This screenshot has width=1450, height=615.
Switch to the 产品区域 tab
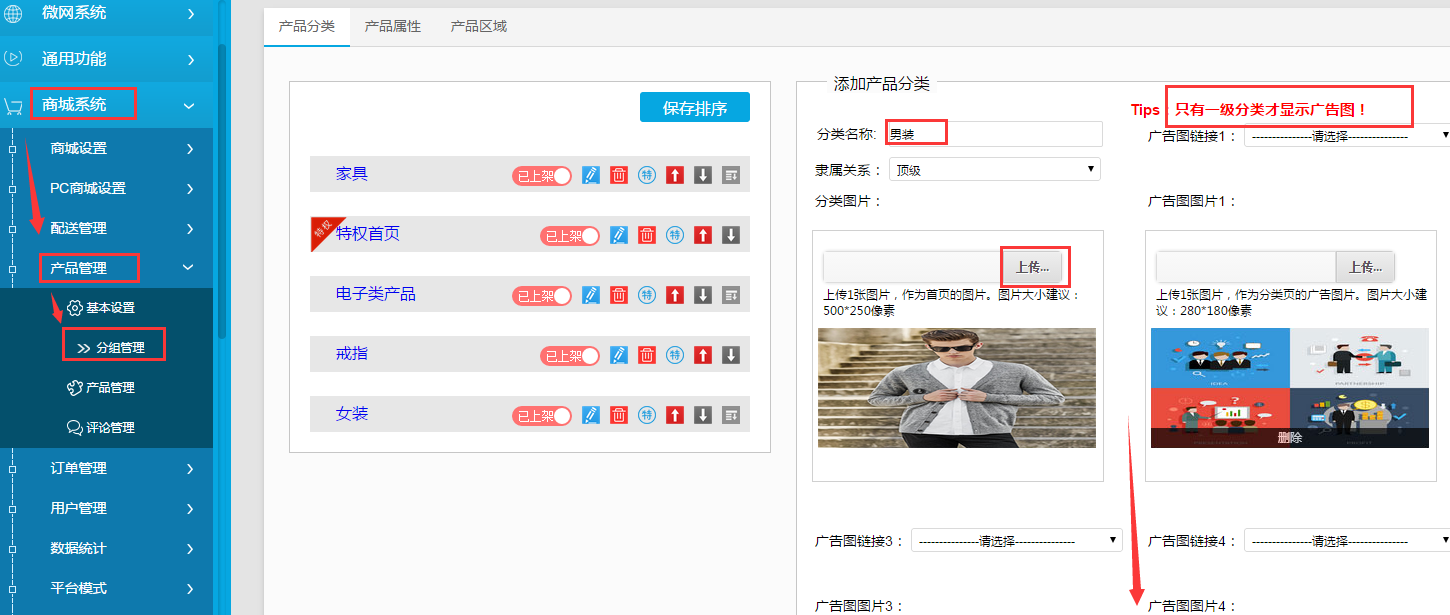[x=479, y=26]
